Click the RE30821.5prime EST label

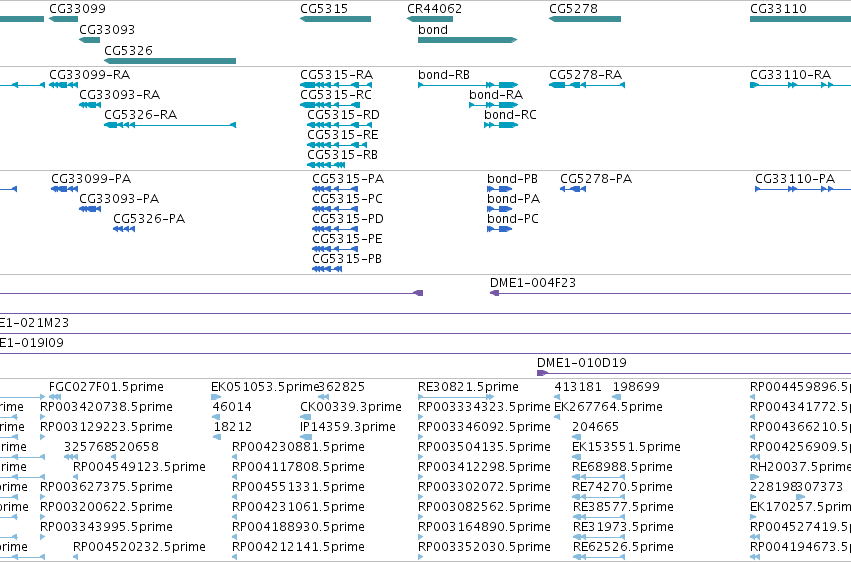[468, 387]
